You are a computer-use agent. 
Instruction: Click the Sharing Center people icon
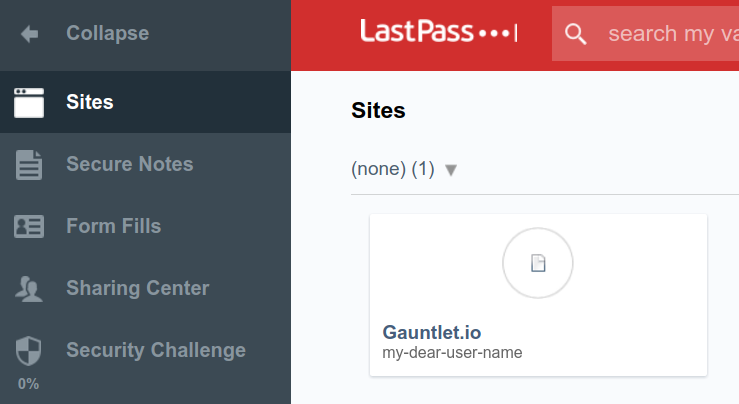(29, 288)
